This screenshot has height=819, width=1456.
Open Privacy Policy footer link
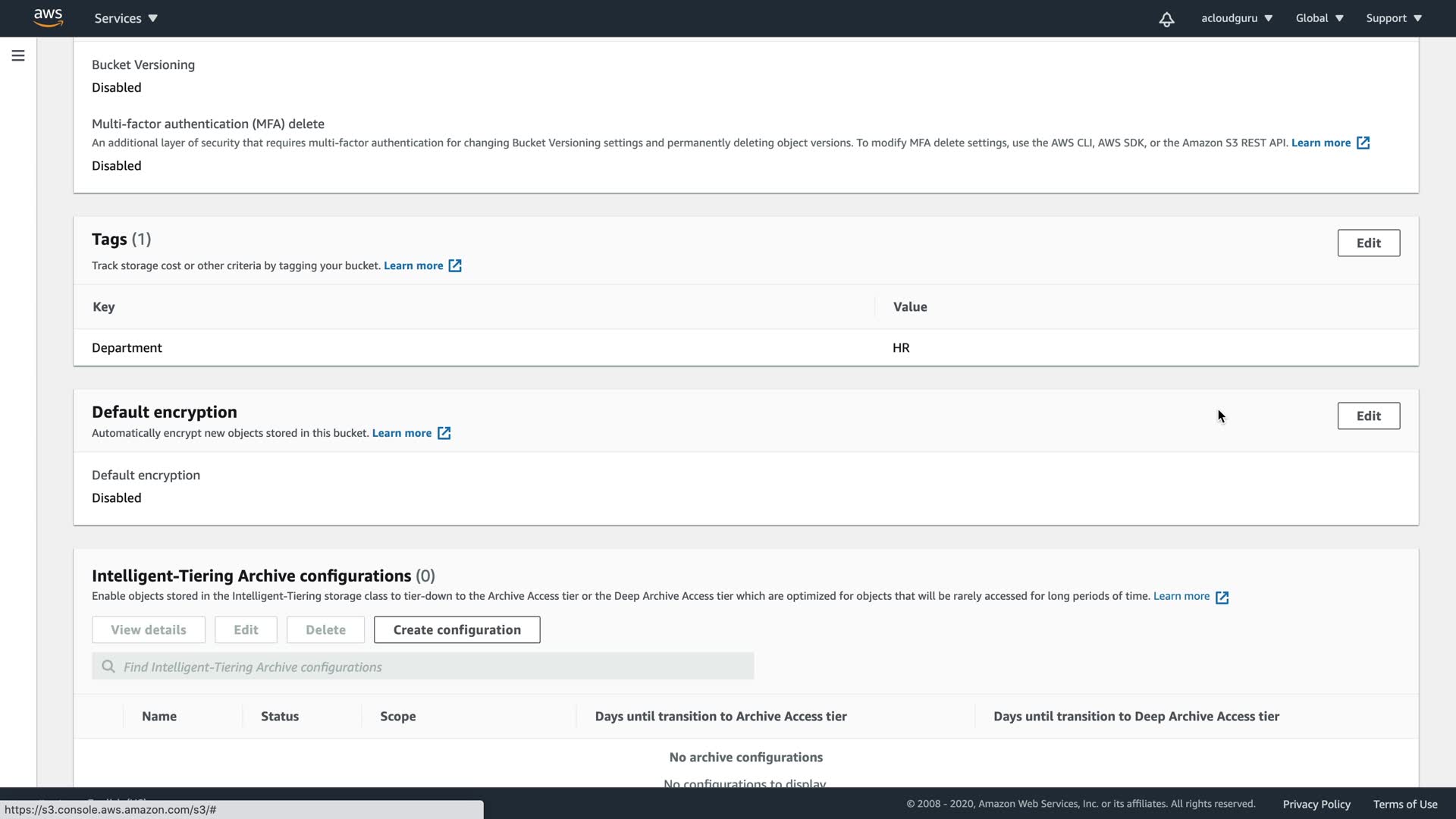(x=1316, y=804)
